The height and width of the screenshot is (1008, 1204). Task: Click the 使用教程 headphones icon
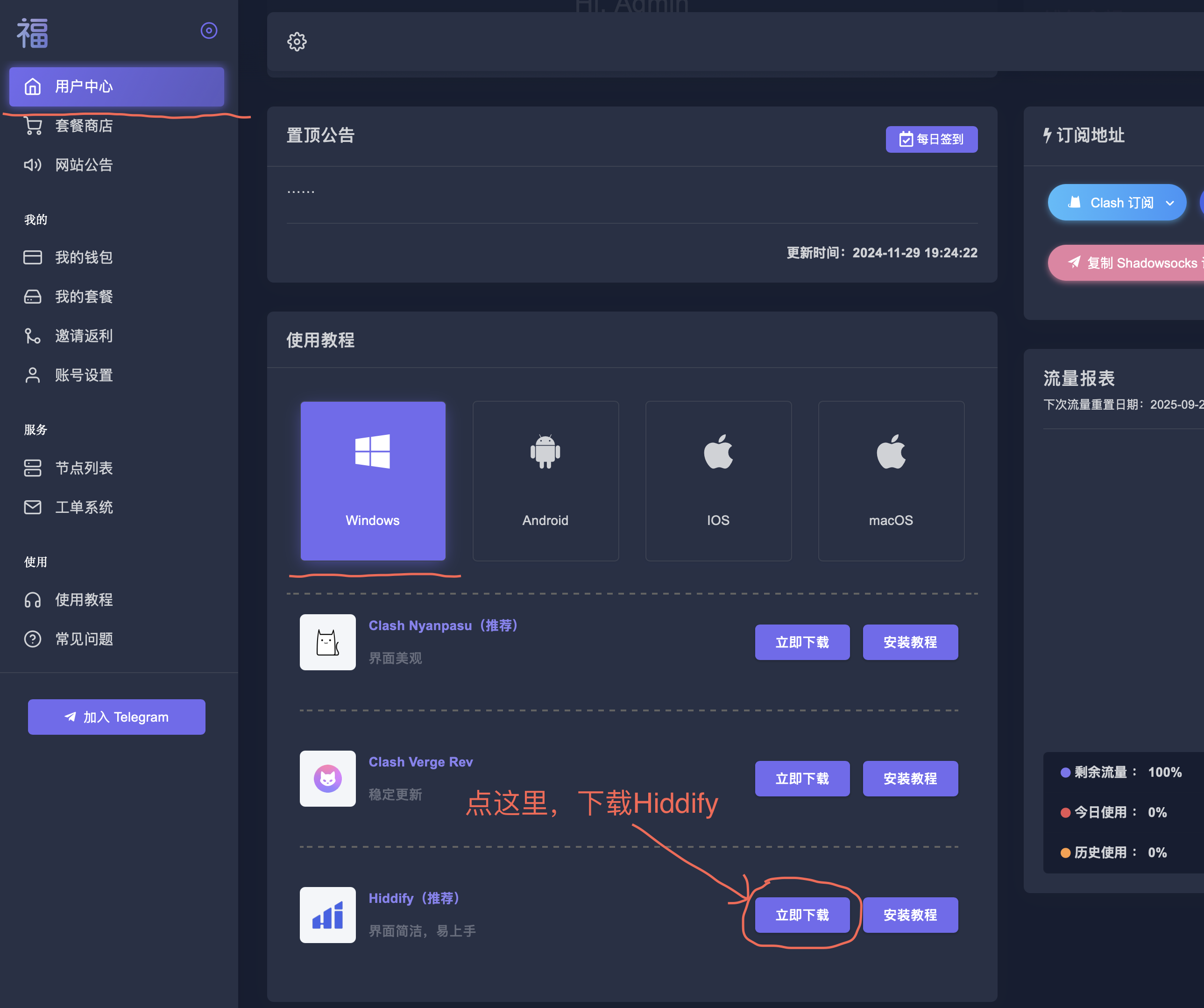(33, 600)
